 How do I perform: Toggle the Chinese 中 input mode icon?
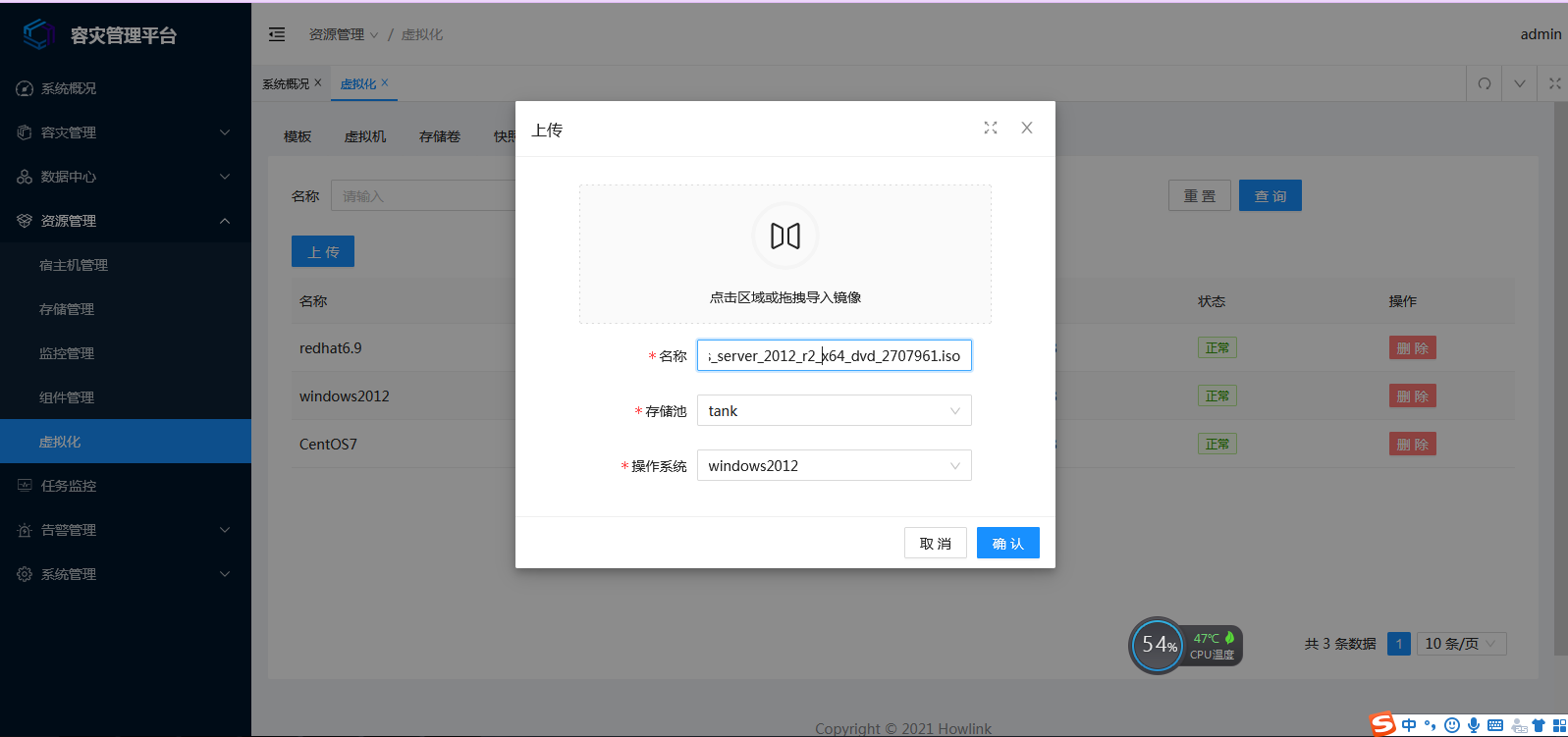pyautogui.click(x=1410, y=725)
